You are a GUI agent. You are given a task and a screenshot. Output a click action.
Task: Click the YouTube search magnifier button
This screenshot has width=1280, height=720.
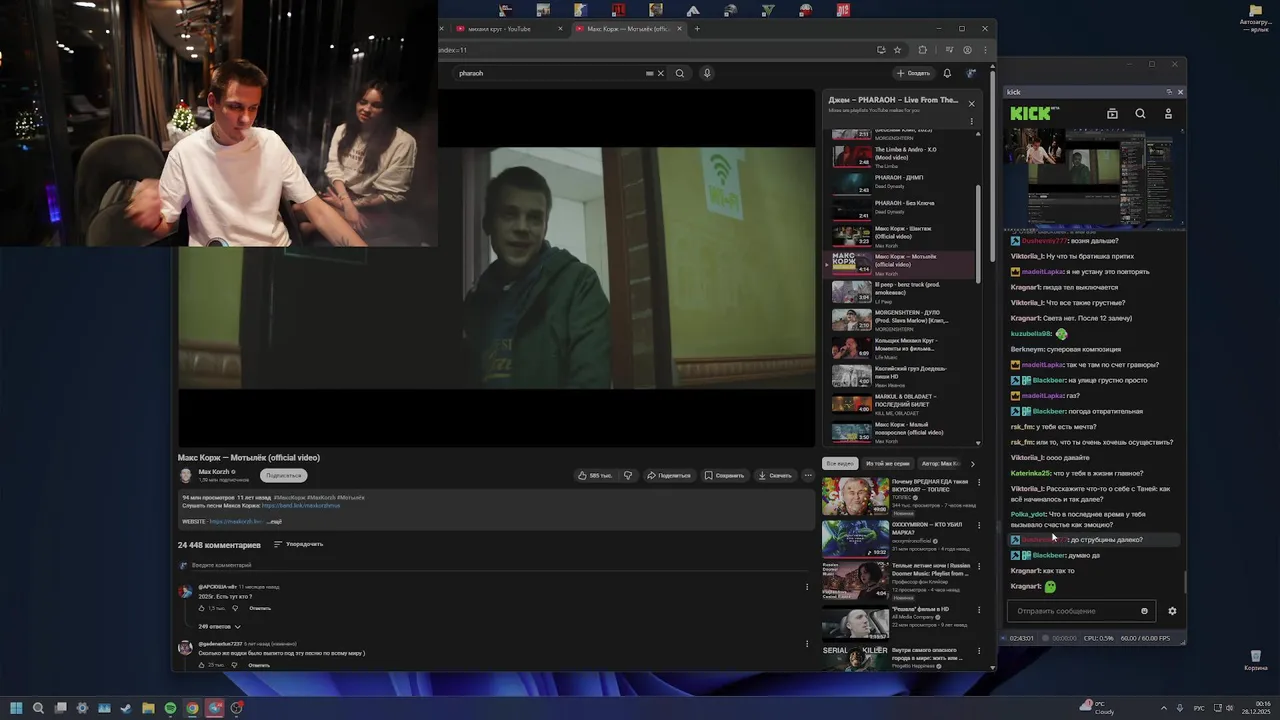(x=680, y=73)
